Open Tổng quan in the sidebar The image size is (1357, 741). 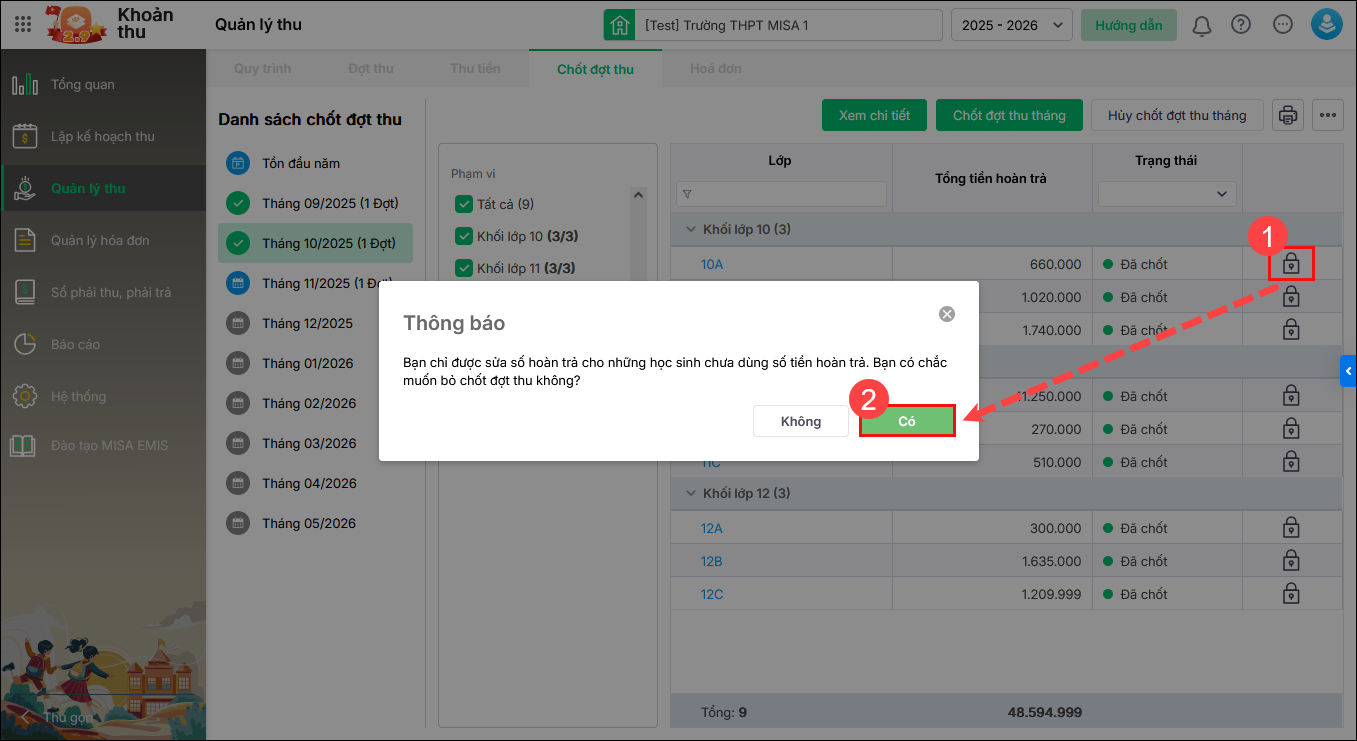click(103, 84)
